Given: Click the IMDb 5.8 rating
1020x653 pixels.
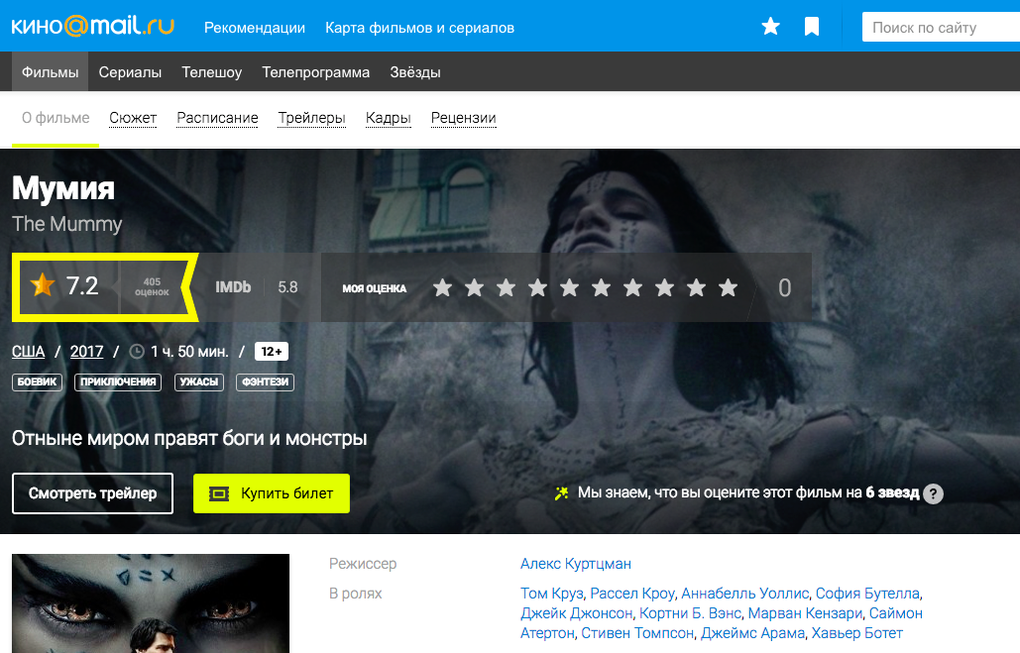Looking at the screenshot, I should click(x=256, y=287).
